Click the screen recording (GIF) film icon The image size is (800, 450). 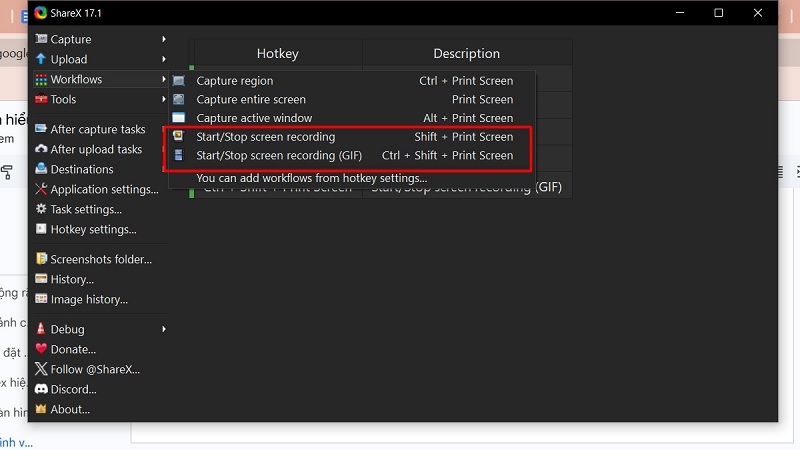[179, 155]
